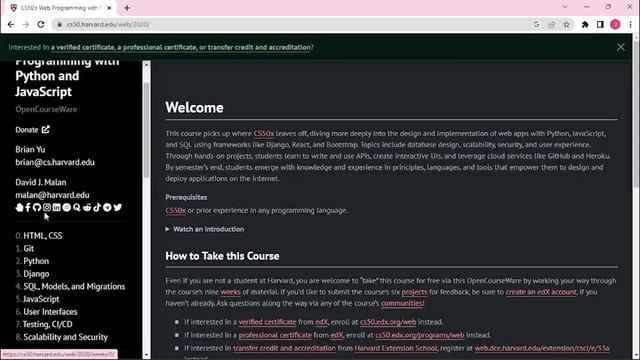Screen dimensions: 640x360
Task: Open week 0 HTML, CSS
Action: pyautogui.click(x=42, y=236)
